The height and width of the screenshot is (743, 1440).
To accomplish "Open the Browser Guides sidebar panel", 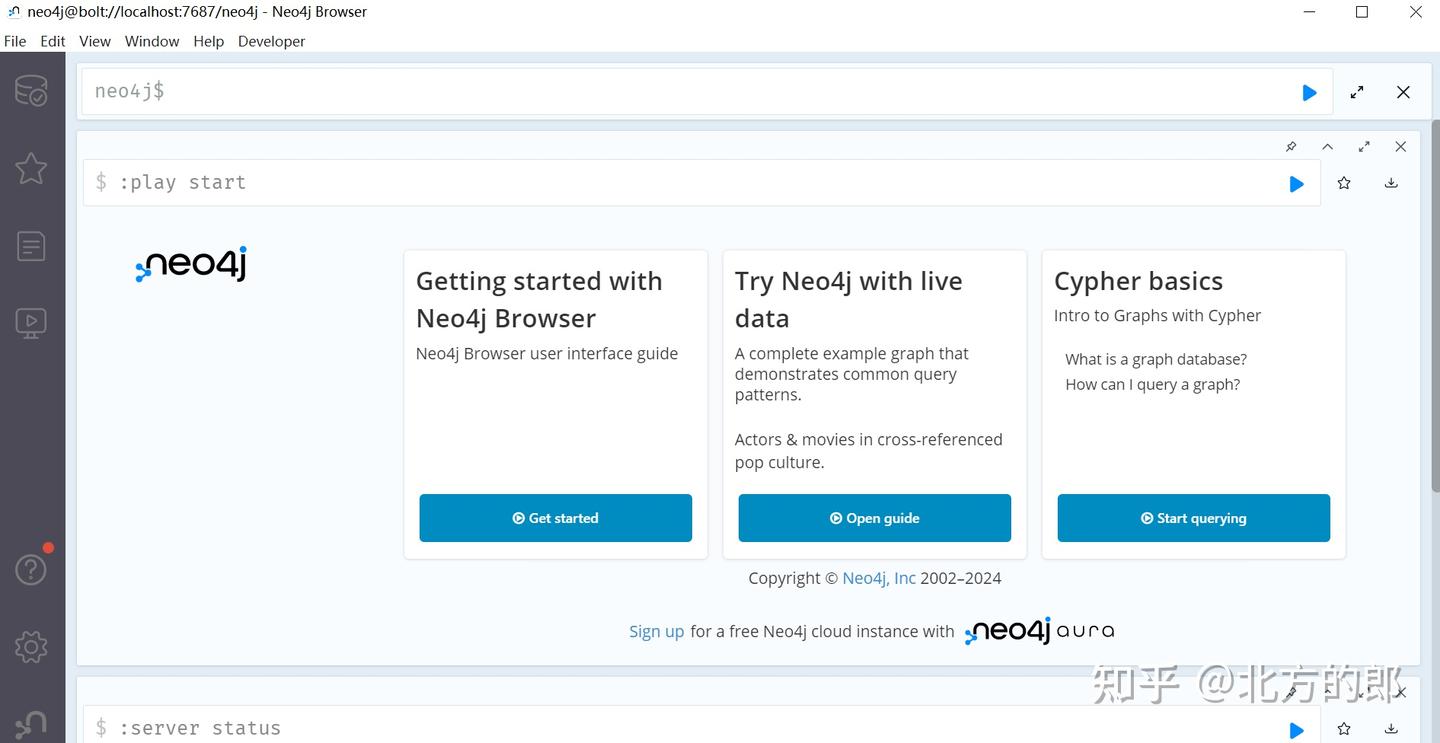I will (x=31, y=322).
